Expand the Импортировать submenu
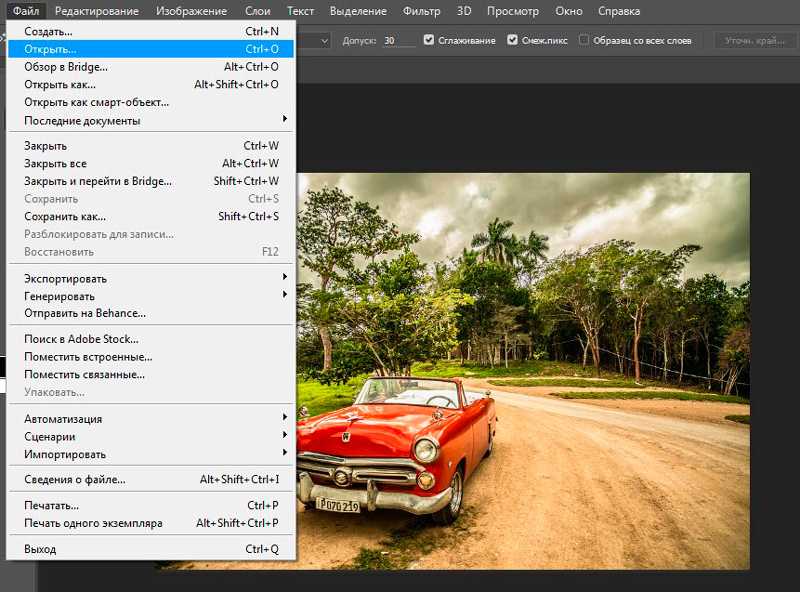The width and height of the screenshot is (800, 592). click(151, 454)
